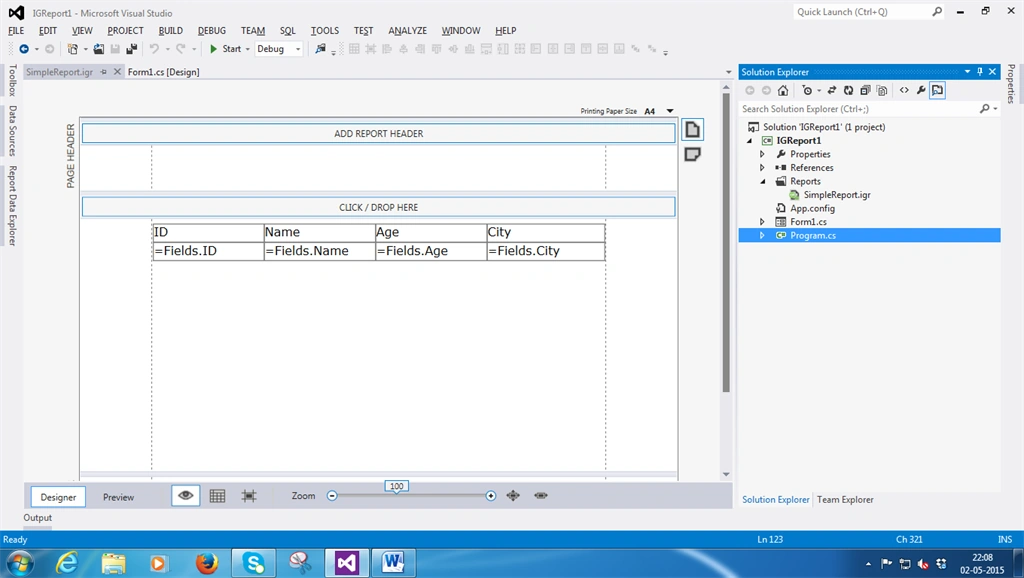Toggle the eye visibility icon in designer bar
This screenshot has height=578, width=1024.
185,496
